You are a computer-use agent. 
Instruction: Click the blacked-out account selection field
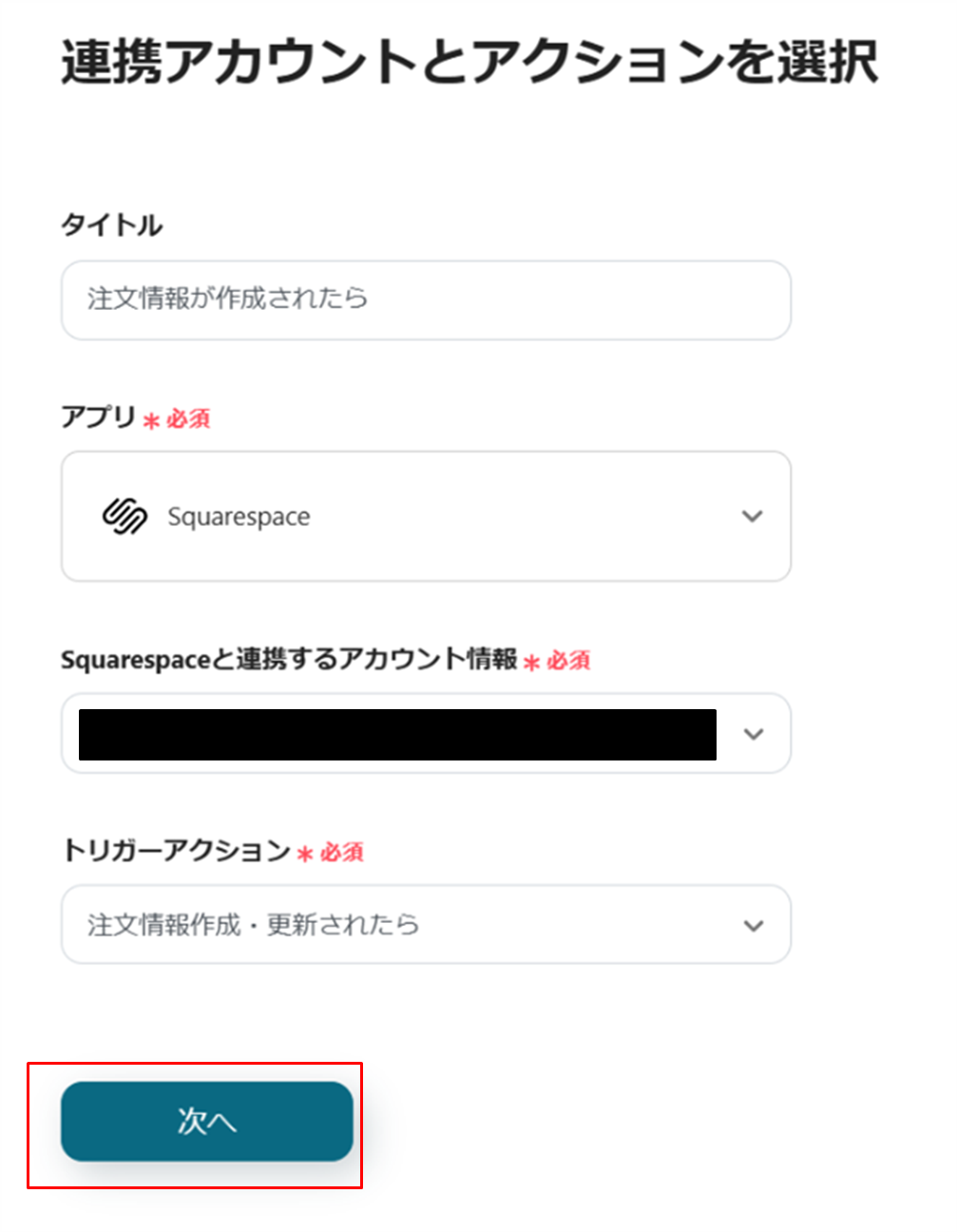click(x=397, y=734)
